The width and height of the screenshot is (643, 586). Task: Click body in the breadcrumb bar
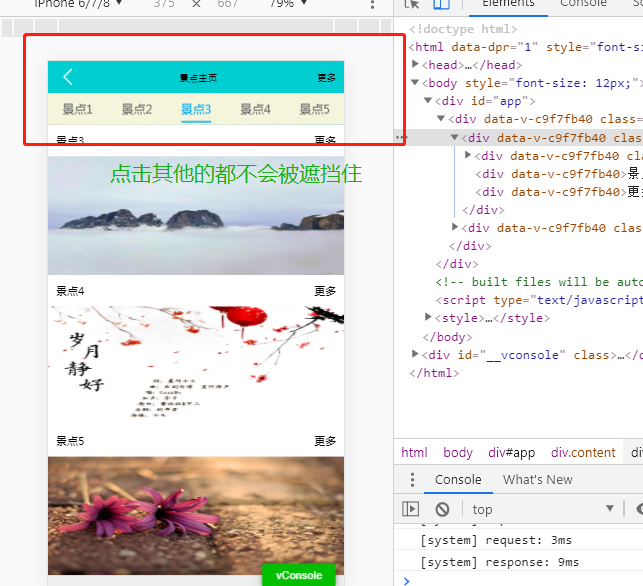pos(458,452)
